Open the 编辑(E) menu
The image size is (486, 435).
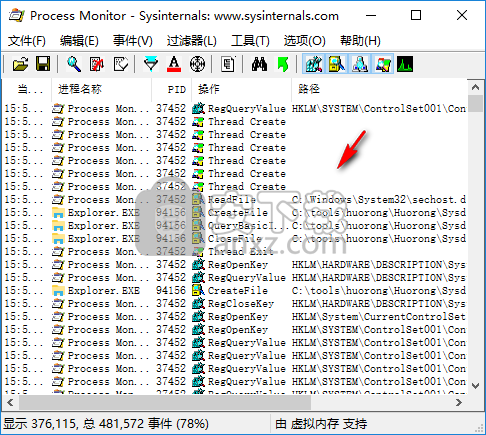tap(79, 41)
